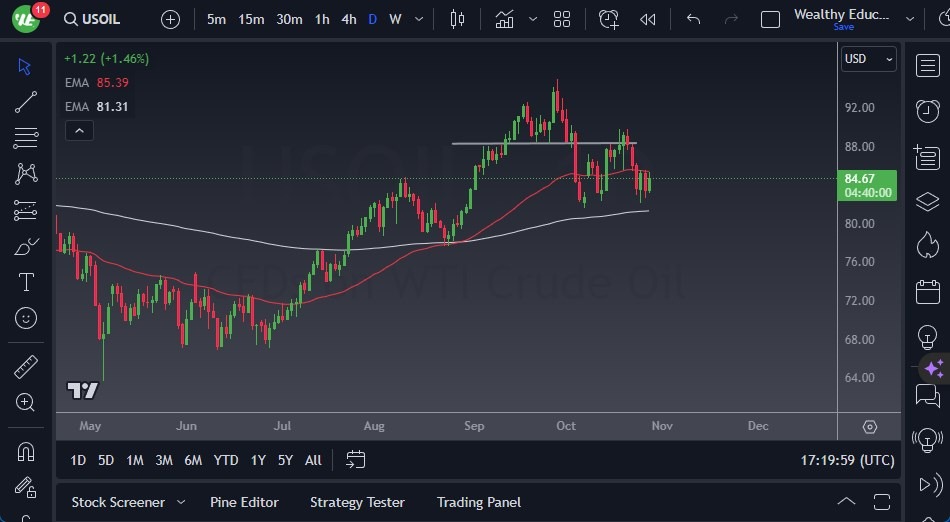
Task: Open the candlestick chart style selector
Action: (x=458, y=19)
